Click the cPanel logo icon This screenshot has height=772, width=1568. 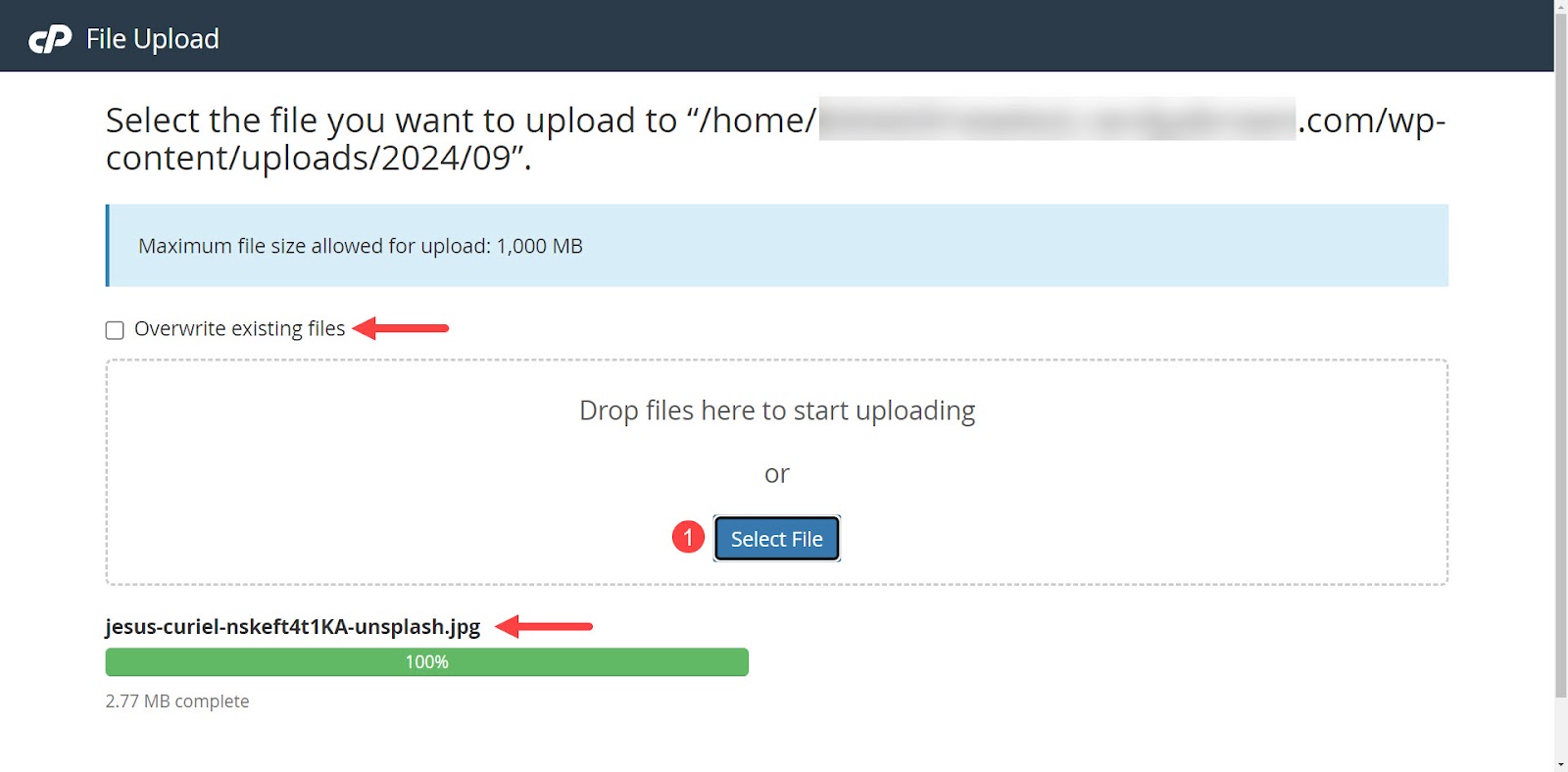50,39
